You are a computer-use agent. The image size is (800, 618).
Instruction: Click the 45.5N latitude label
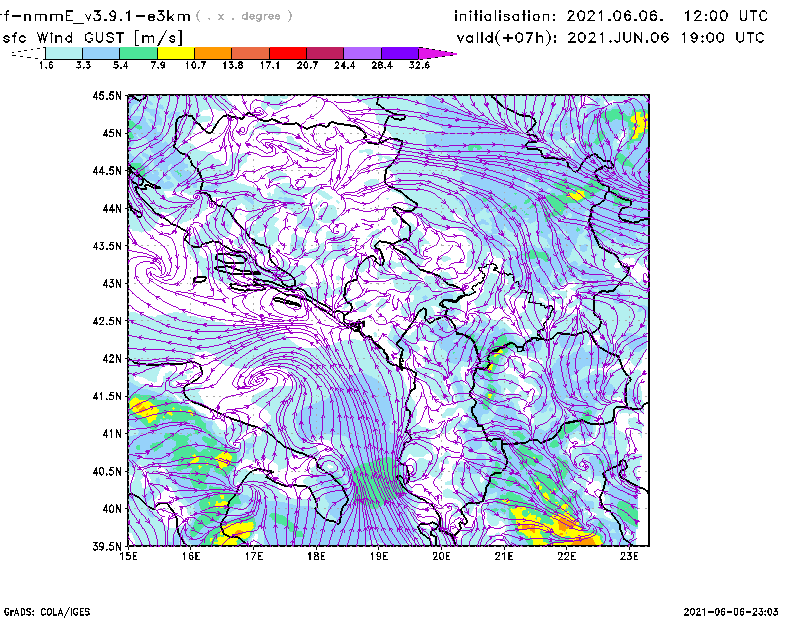107,95
